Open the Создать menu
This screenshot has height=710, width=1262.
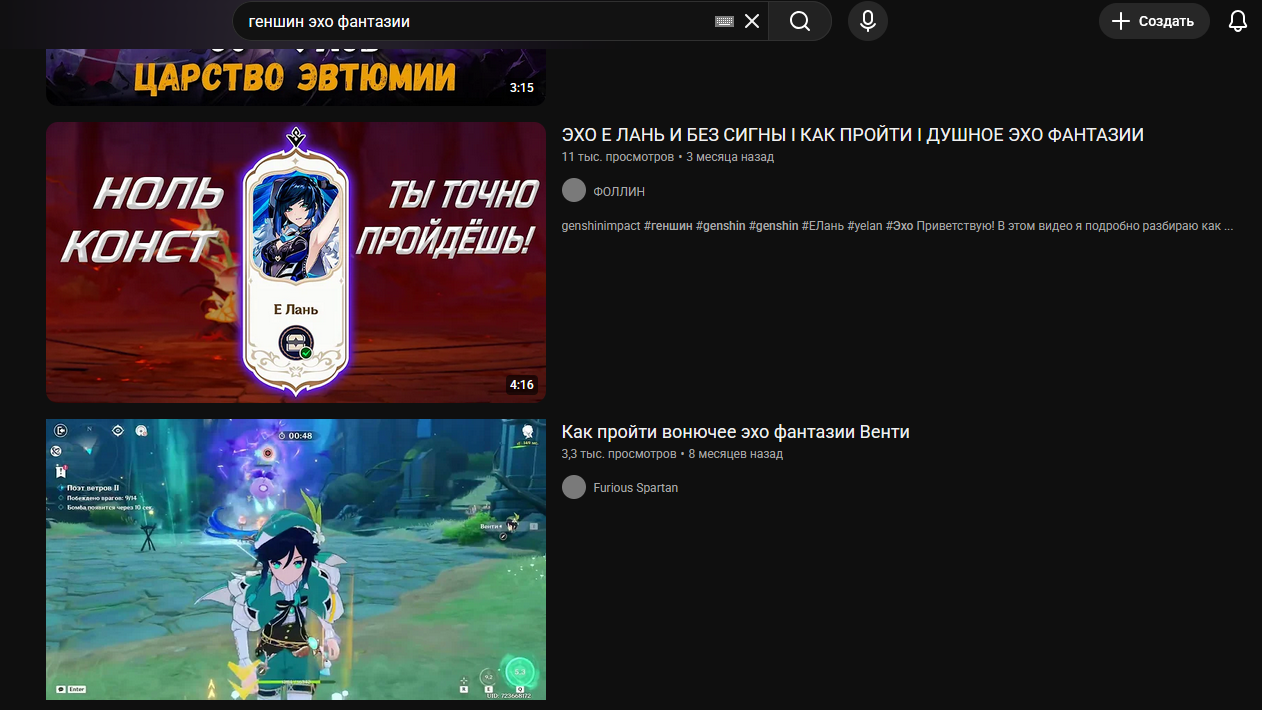(x=1154, y=21)
